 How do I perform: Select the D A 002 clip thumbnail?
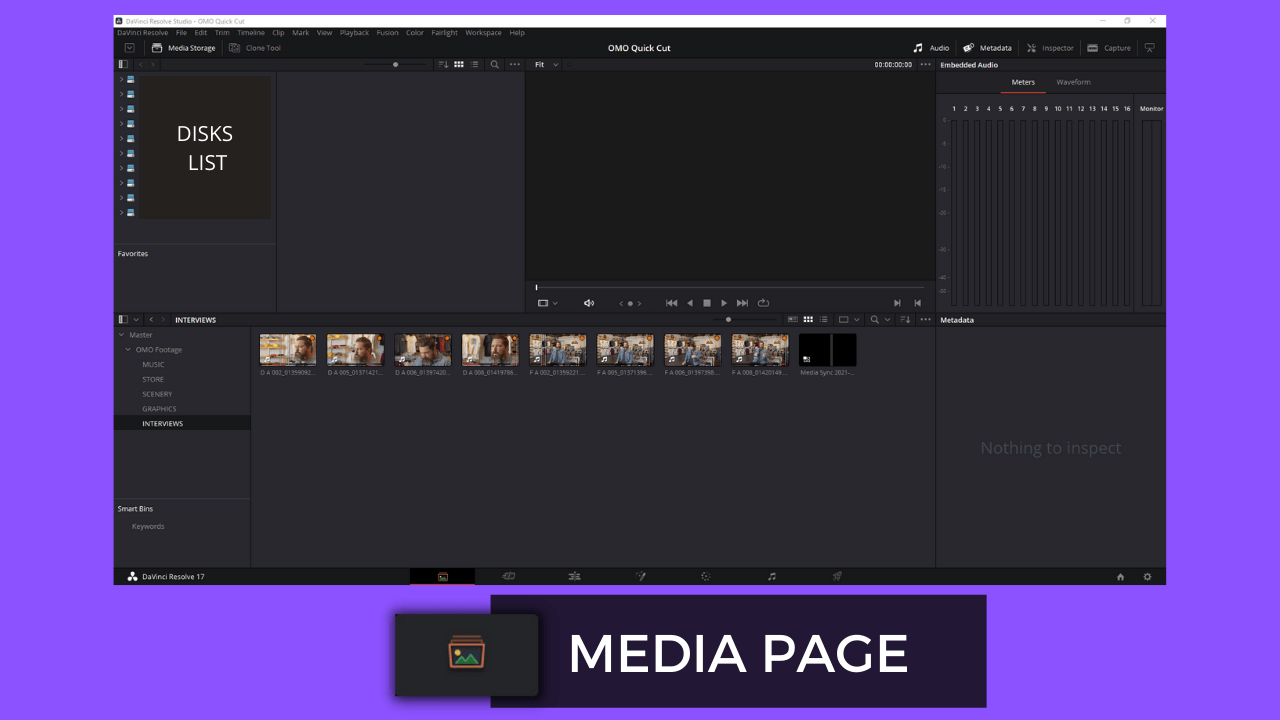[288, 350]
